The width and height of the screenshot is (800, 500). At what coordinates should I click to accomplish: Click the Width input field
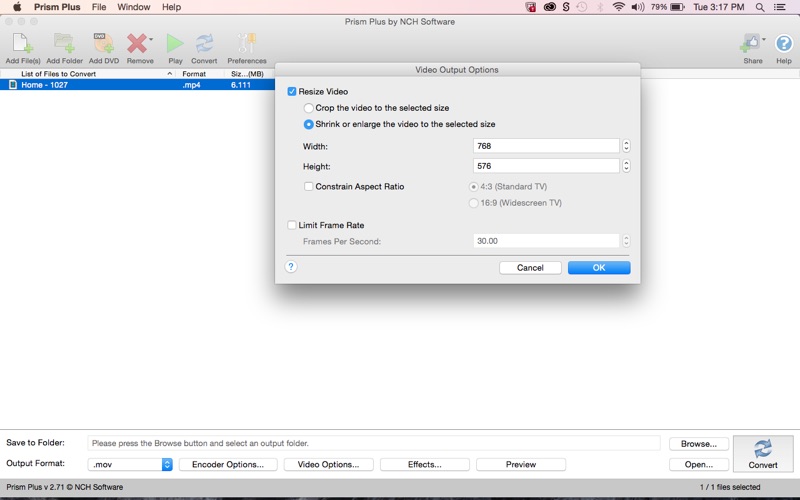tap(546, 146)
